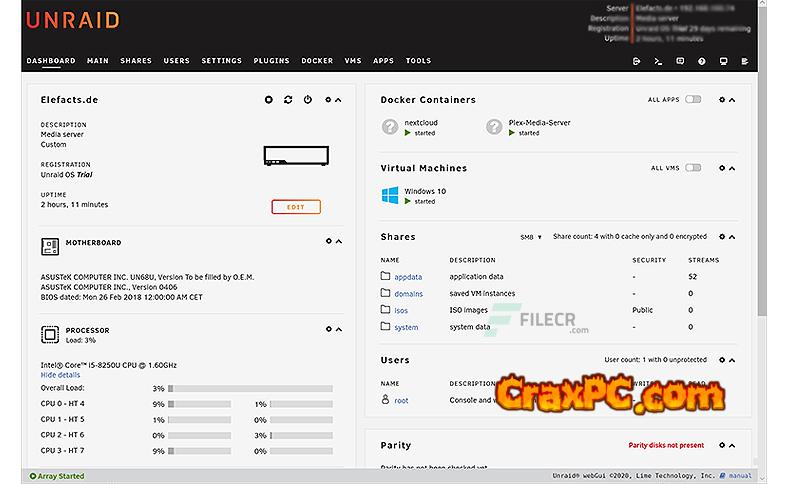Image resolution: width=786 pixels, height=484 pixels.
Task: Click the logout icon in header
Action: point(637,61)
